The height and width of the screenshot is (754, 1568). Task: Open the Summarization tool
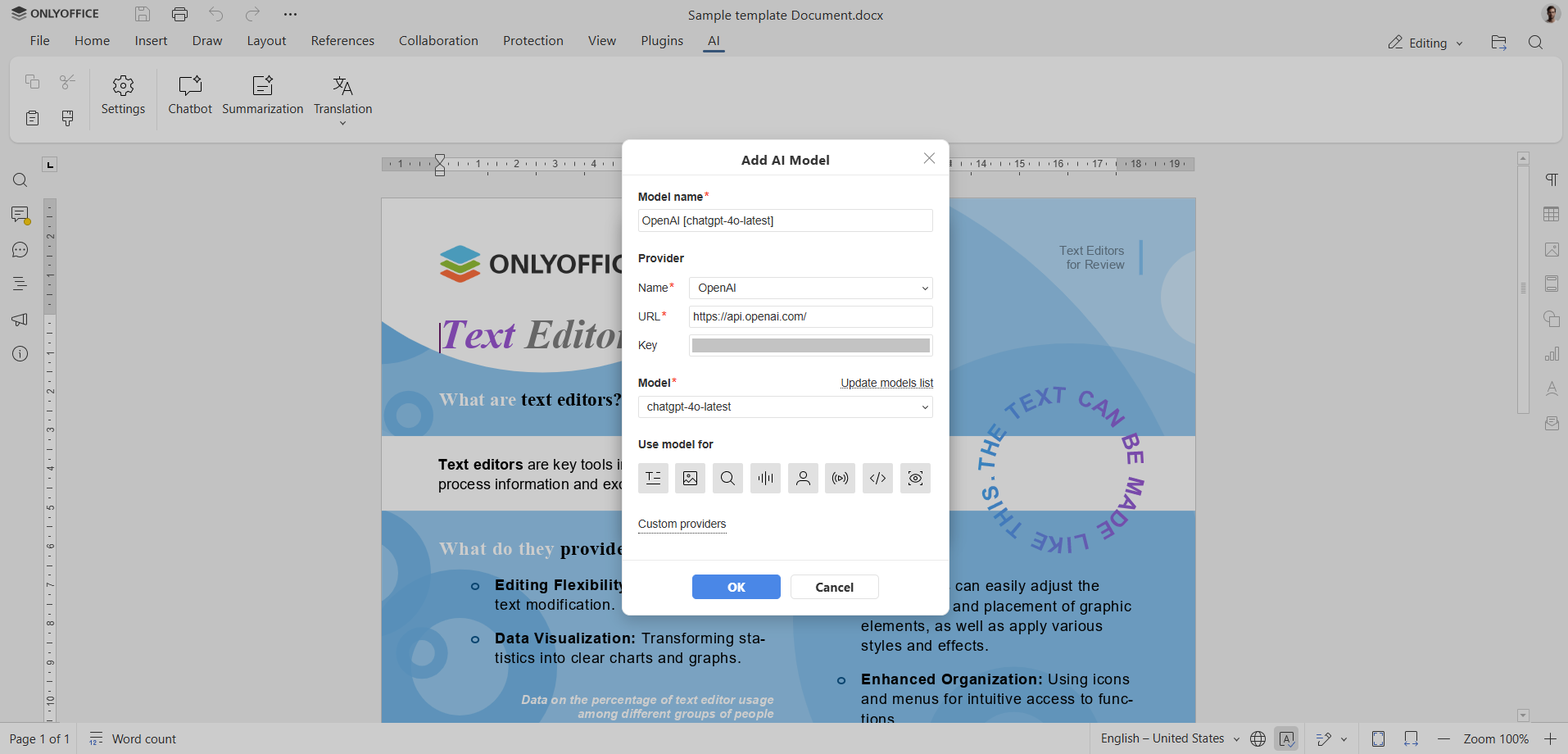tap(262, 96)
